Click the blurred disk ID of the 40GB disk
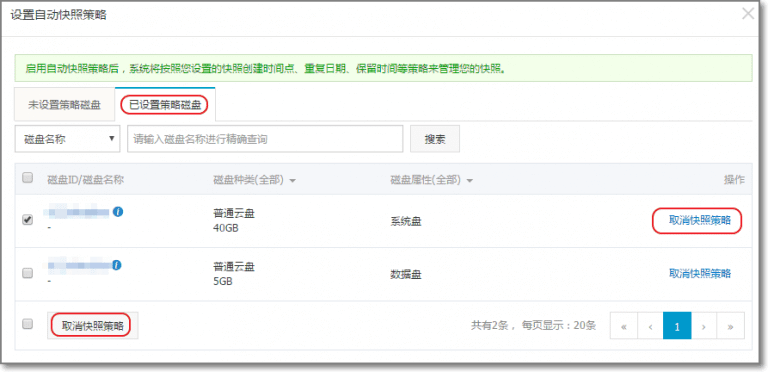768x372 pixels. [76, 212]
